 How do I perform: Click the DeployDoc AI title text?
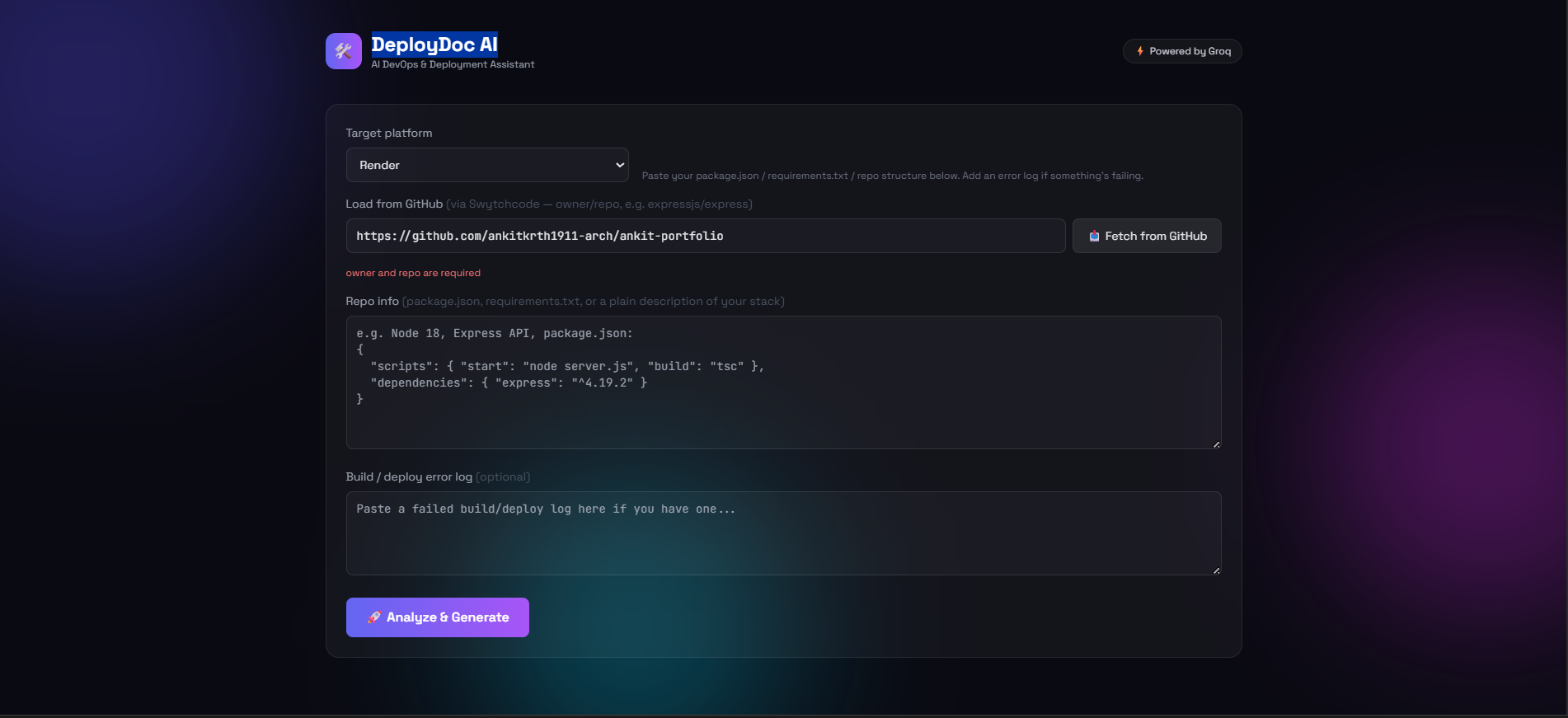coord(434,45)
